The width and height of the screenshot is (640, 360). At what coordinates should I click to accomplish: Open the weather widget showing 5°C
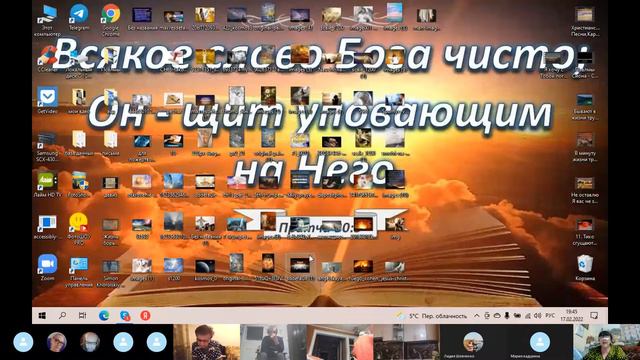coord(432,316)
